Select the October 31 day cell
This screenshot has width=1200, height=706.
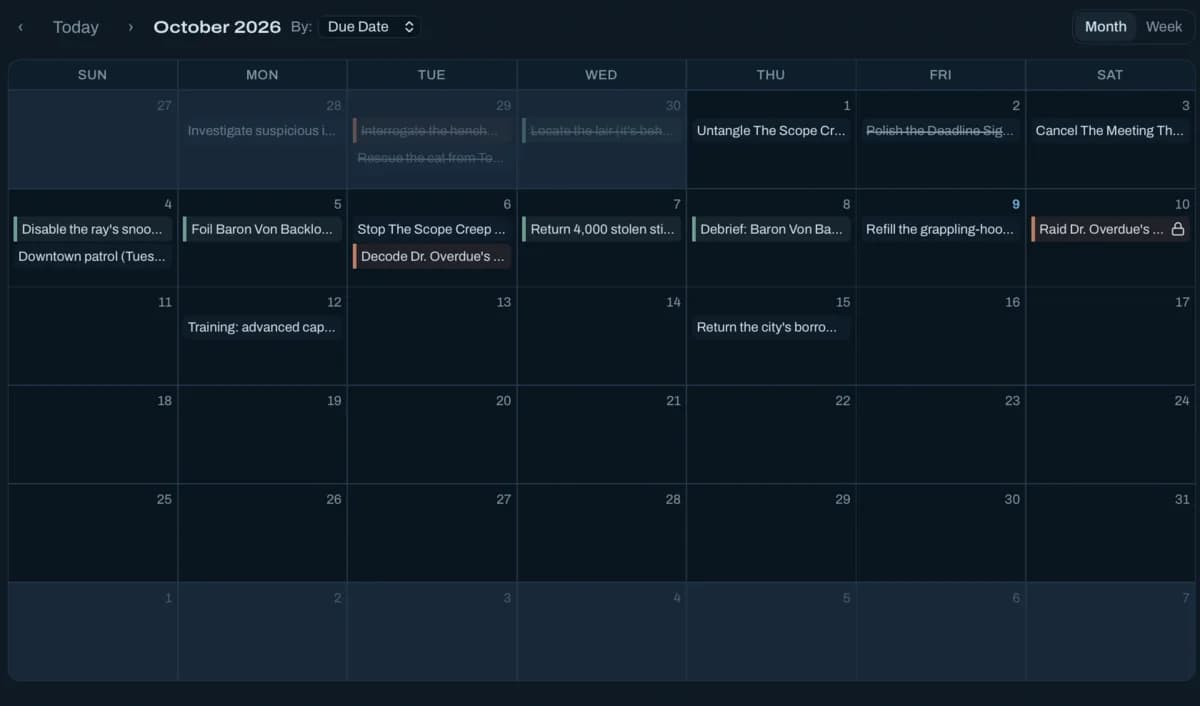pyautogui.click(x=1110, y=533)
